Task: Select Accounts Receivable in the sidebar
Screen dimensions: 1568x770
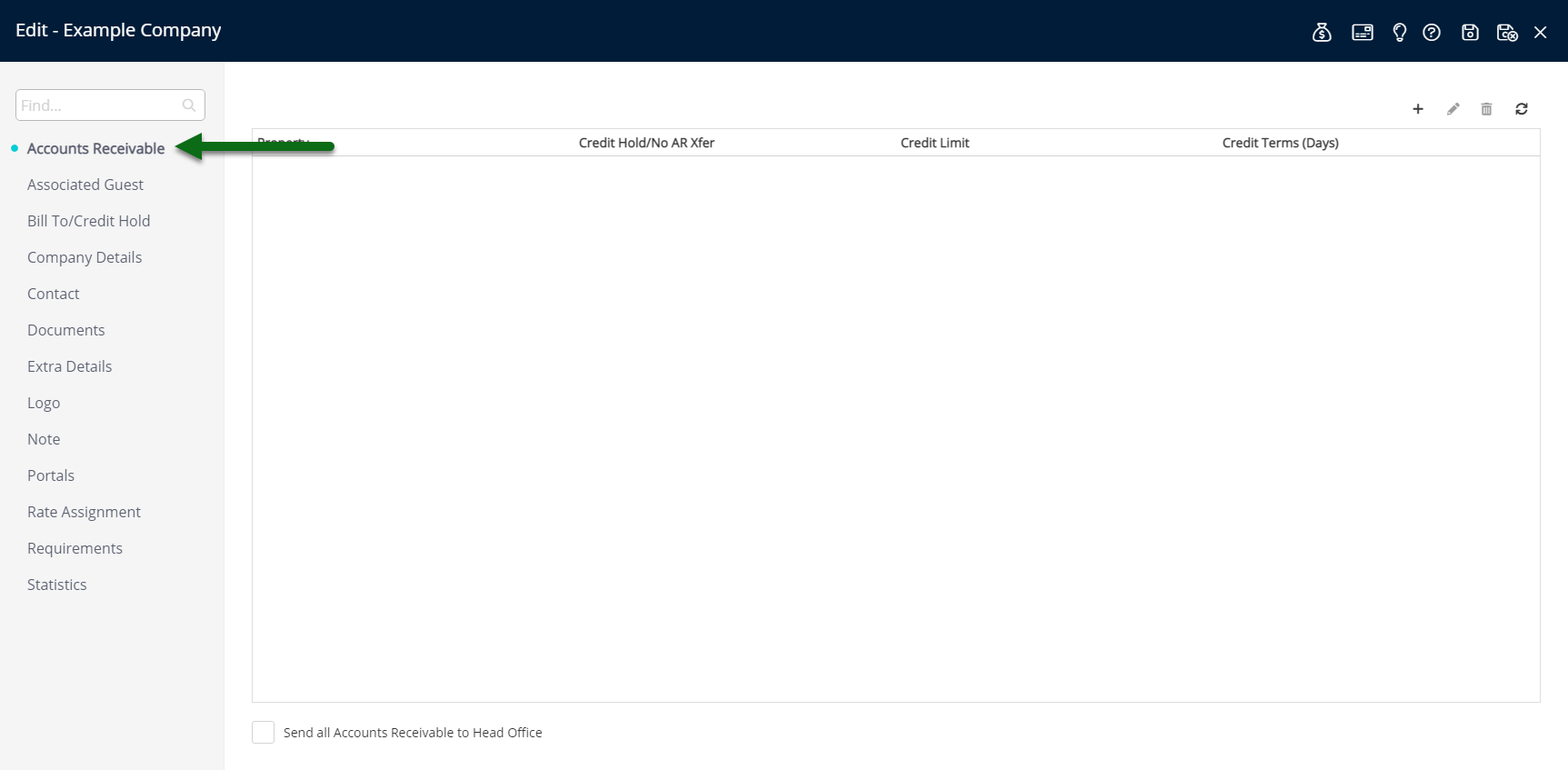Action: tap(96, 148)
